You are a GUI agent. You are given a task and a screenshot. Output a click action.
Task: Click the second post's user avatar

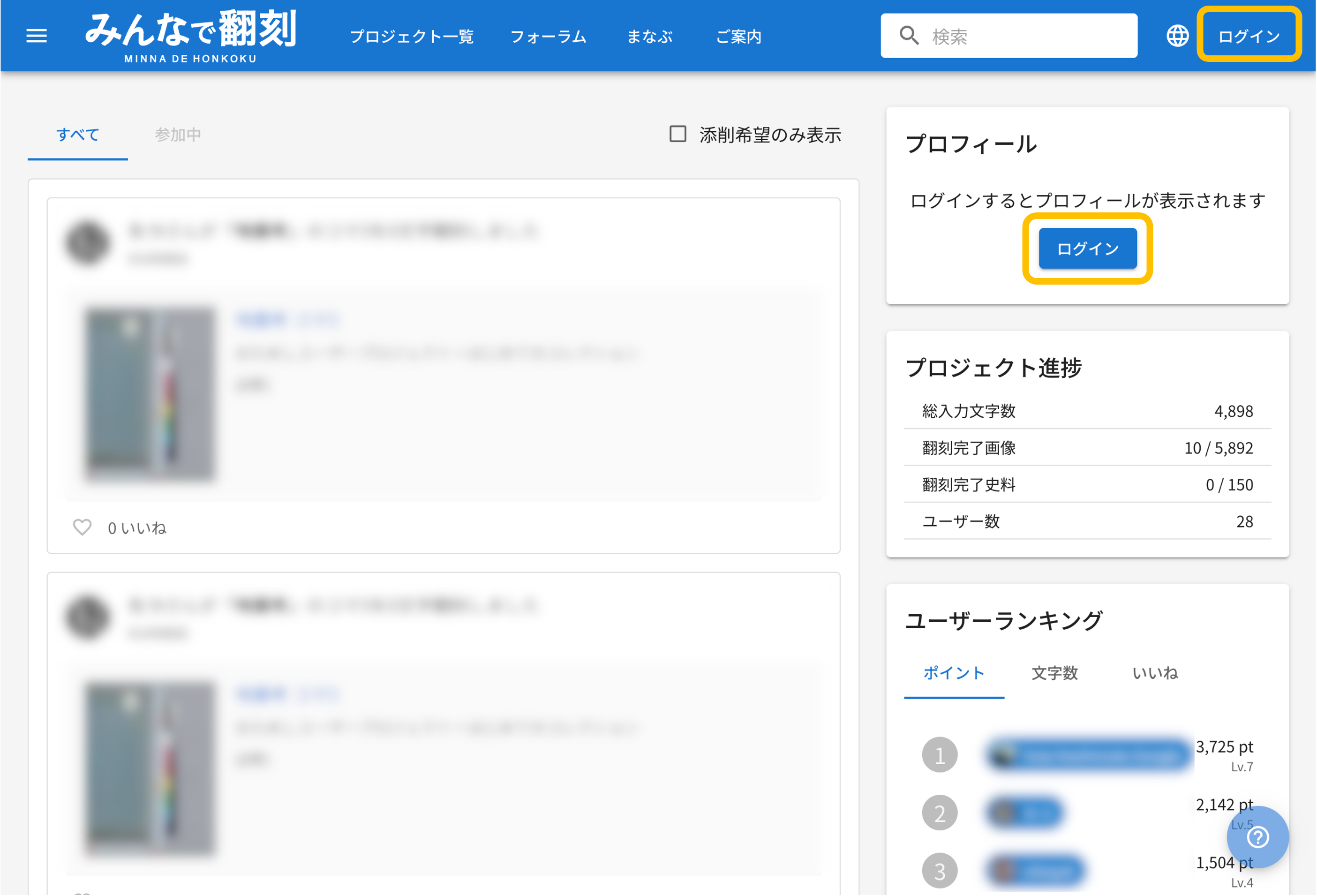87,617
